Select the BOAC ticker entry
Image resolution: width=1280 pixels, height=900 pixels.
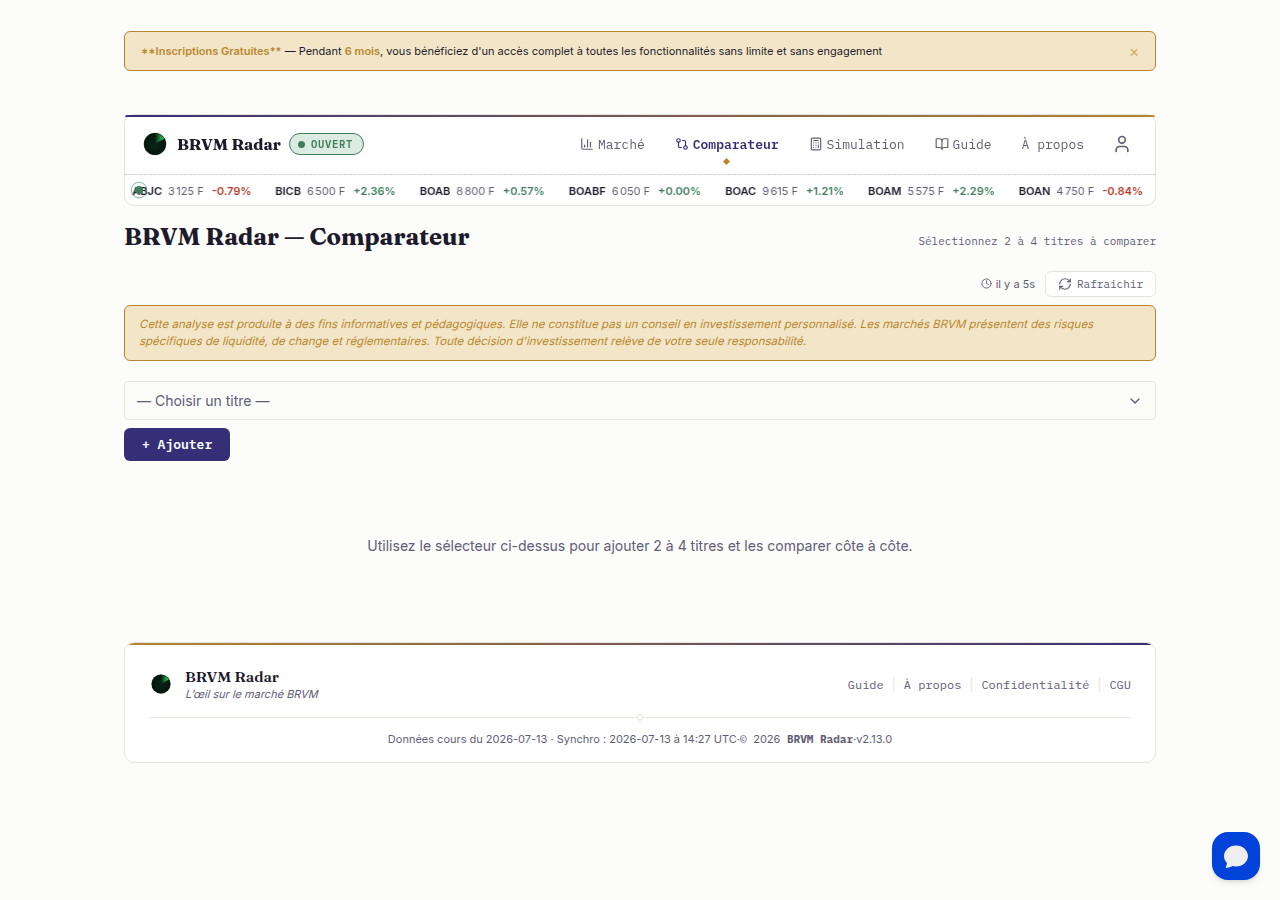(784, 191)
